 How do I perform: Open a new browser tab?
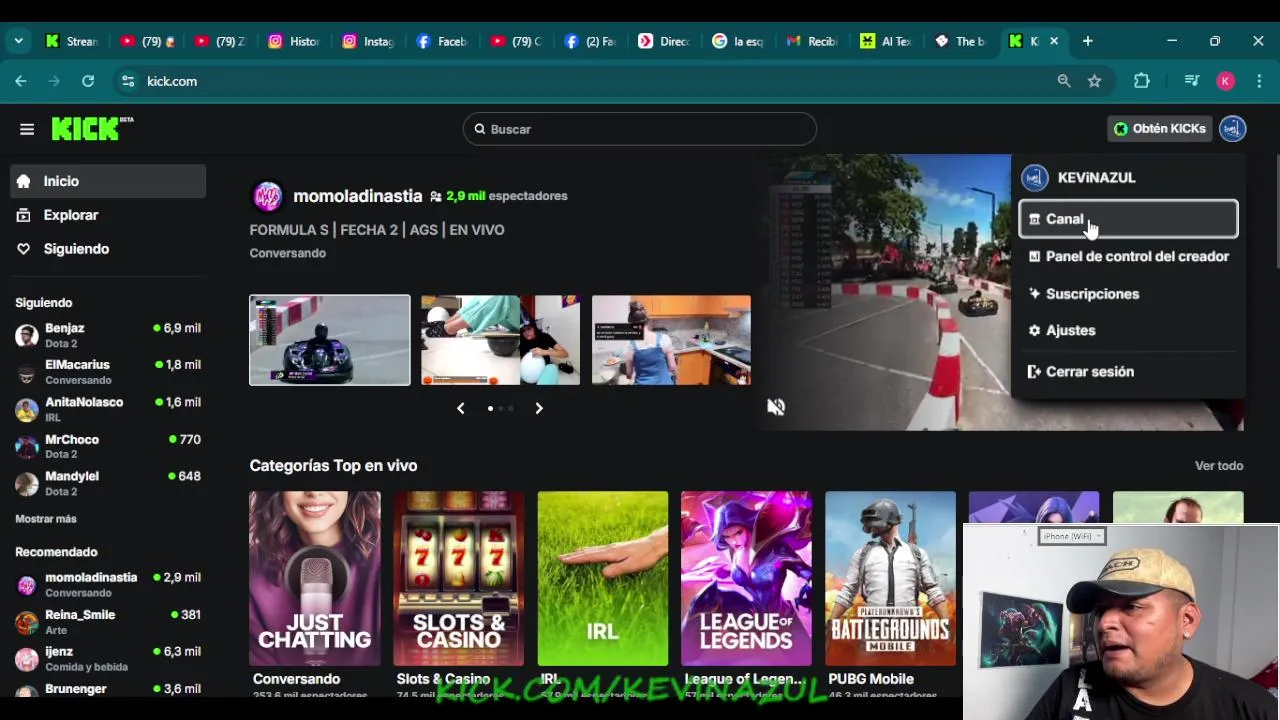(1087, 41)
